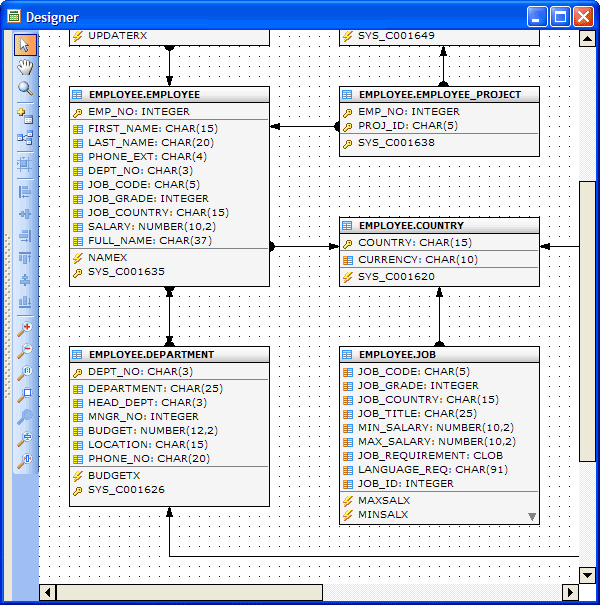
Task: Select the arrow pointer tool
Action: (x=25, y=45)
